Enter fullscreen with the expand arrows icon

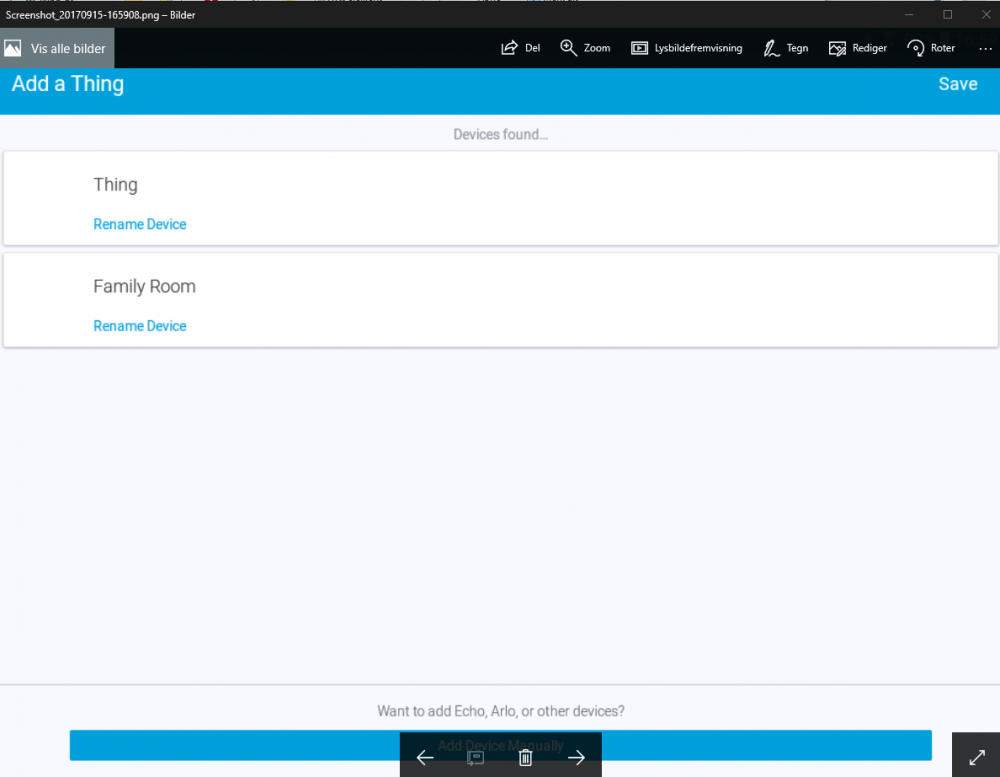(977, 758)
